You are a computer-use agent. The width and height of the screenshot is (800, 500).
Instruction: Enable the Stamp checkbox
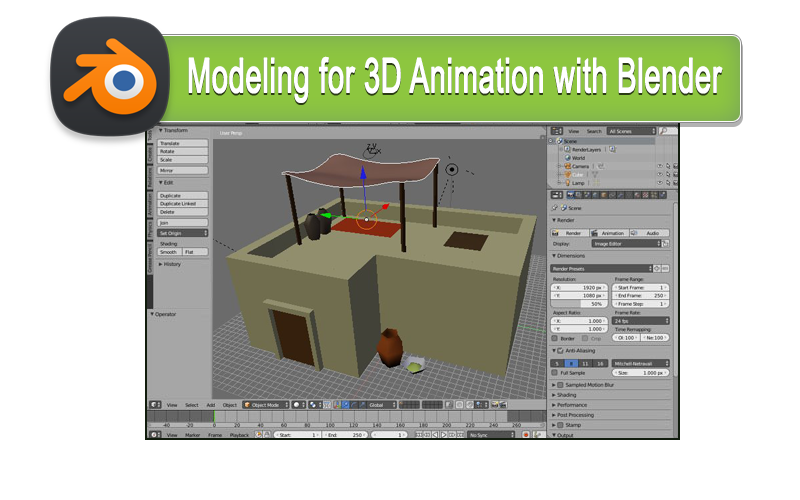561,424
